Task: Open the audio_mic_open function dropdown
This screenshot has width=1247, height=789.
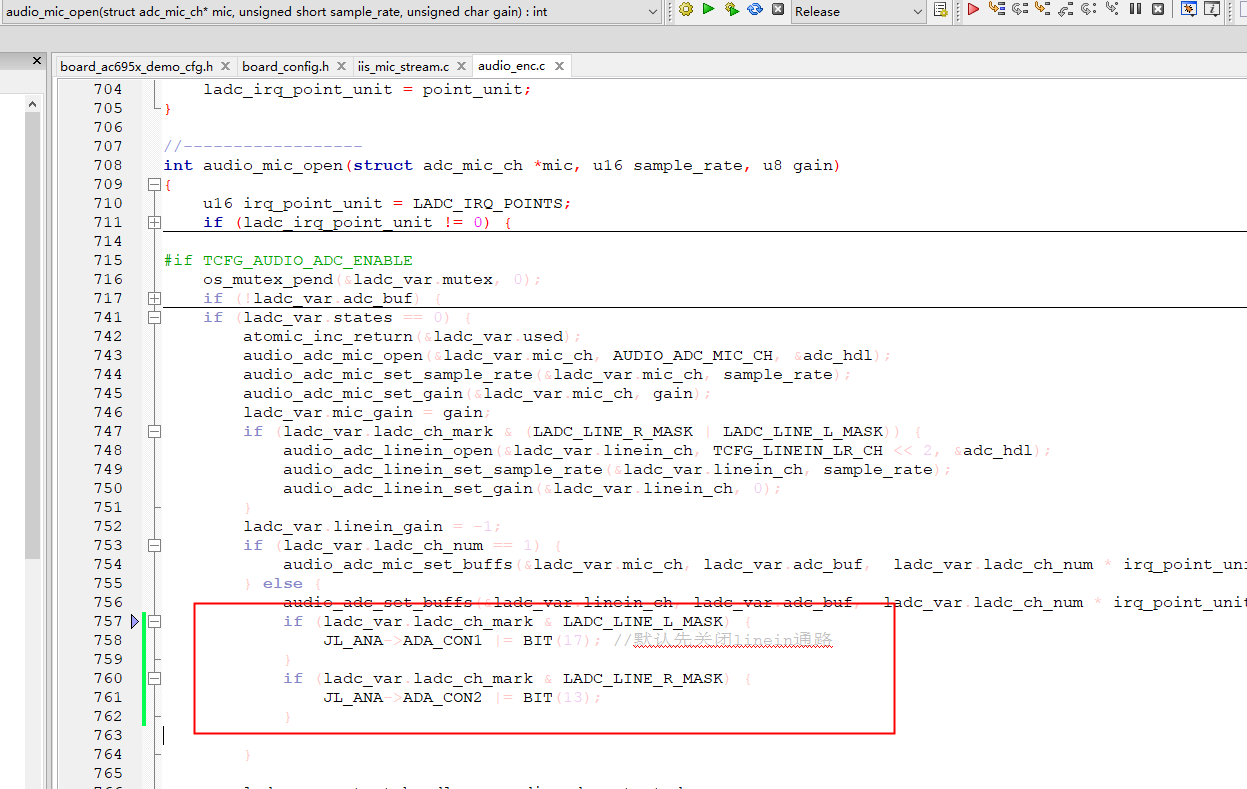Action: coord(332,11)
